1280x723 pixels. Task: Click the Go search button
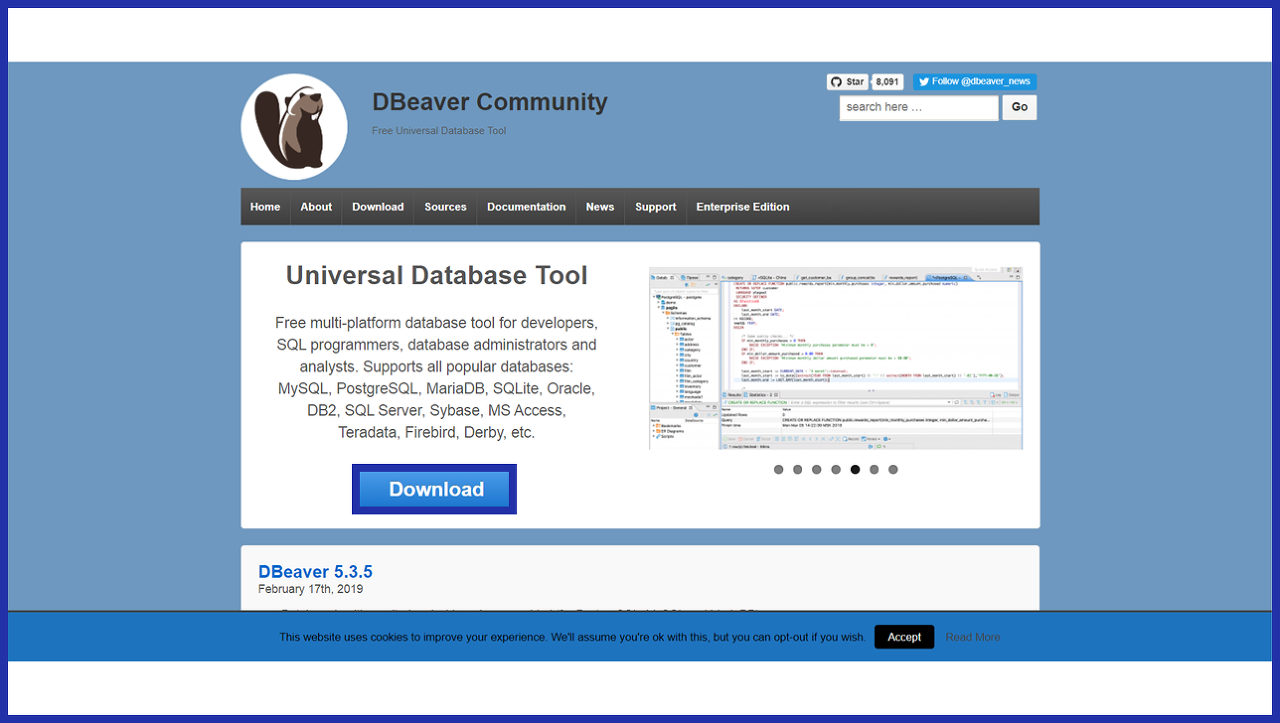[x=1020, y=107]
